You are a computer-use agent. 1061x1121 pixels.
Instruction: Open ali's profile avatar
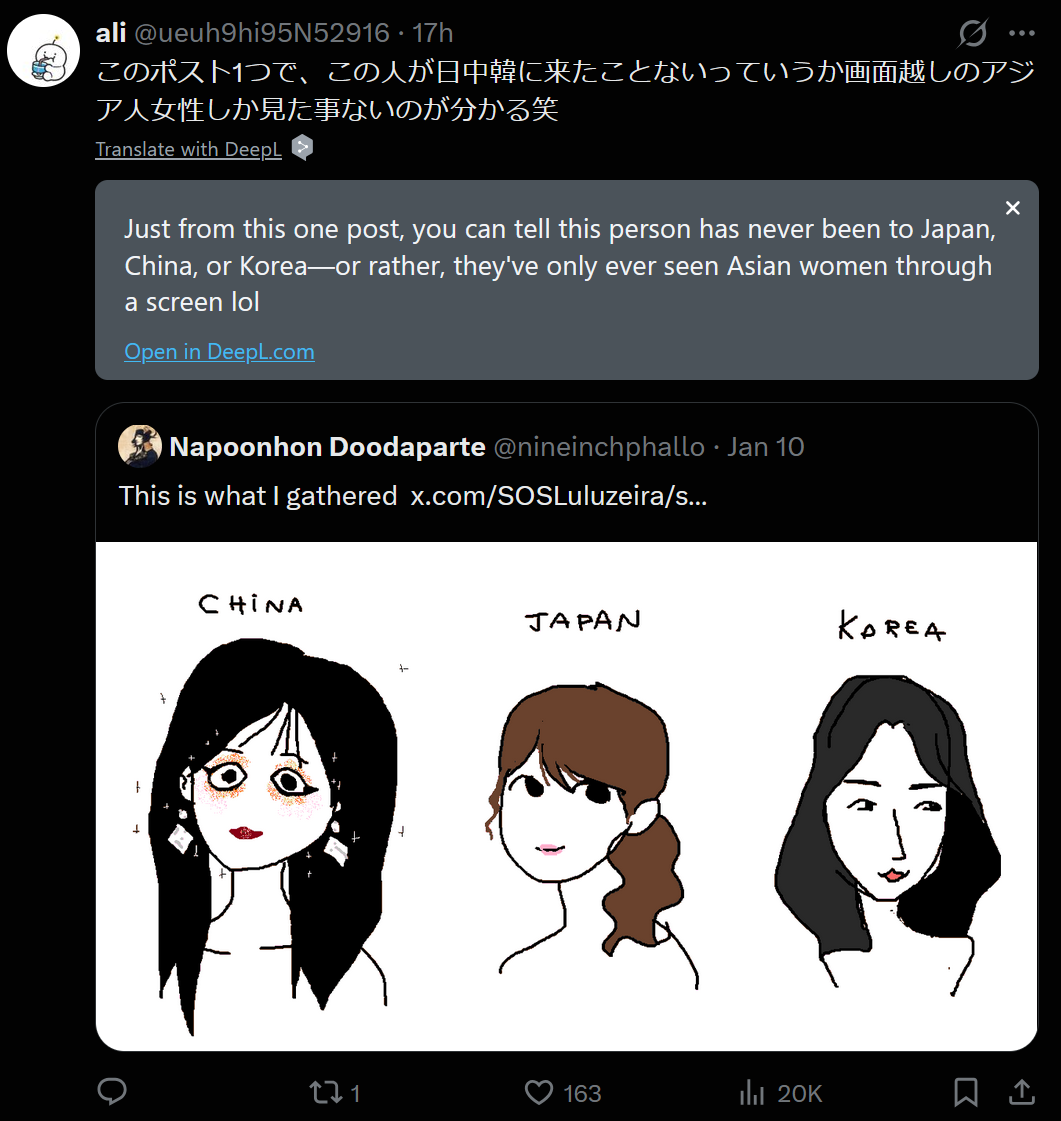43,50
